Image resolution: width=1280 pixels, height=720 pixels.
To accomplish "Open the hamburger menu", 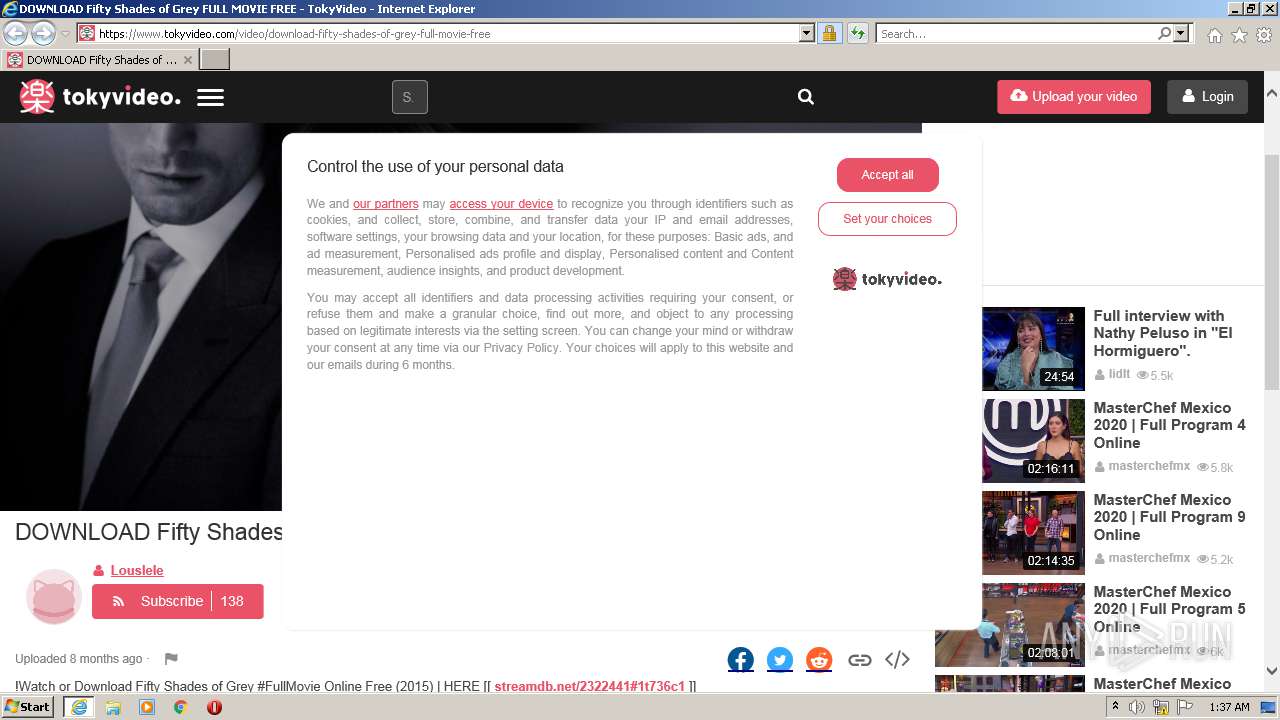I will click(210, 98).
